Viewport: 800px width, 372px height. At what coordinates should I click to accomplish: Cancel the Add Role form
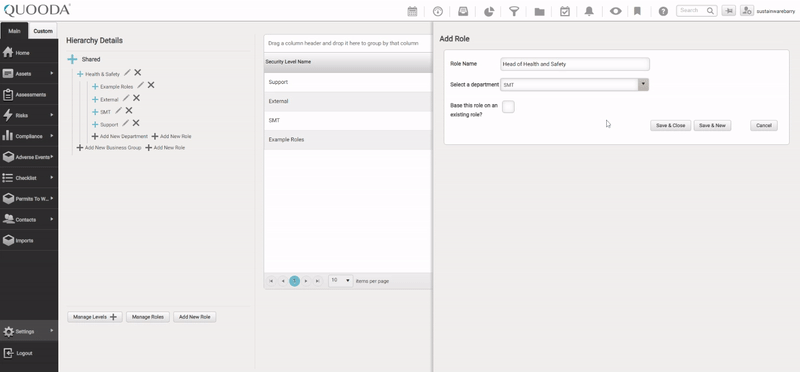(764, 126)
